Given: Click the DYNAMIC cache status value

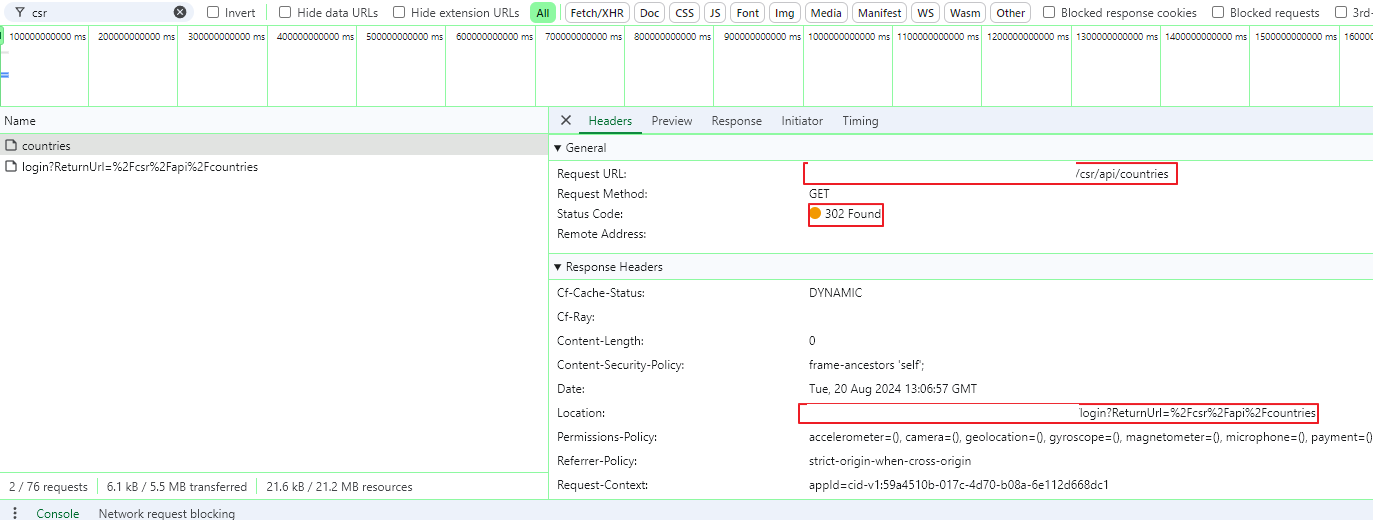Looking at the screenshot, I should pyautogui.click(x=835, y=293).
